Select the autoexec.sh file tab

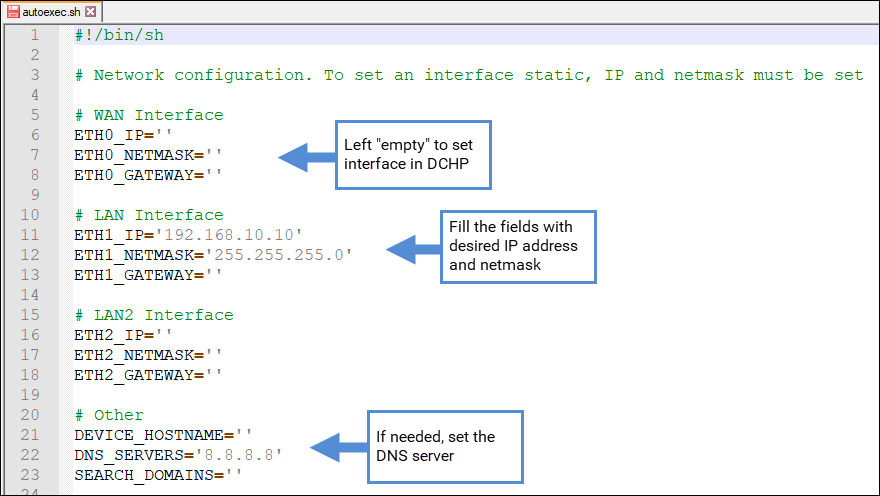[x=51, y=12]
